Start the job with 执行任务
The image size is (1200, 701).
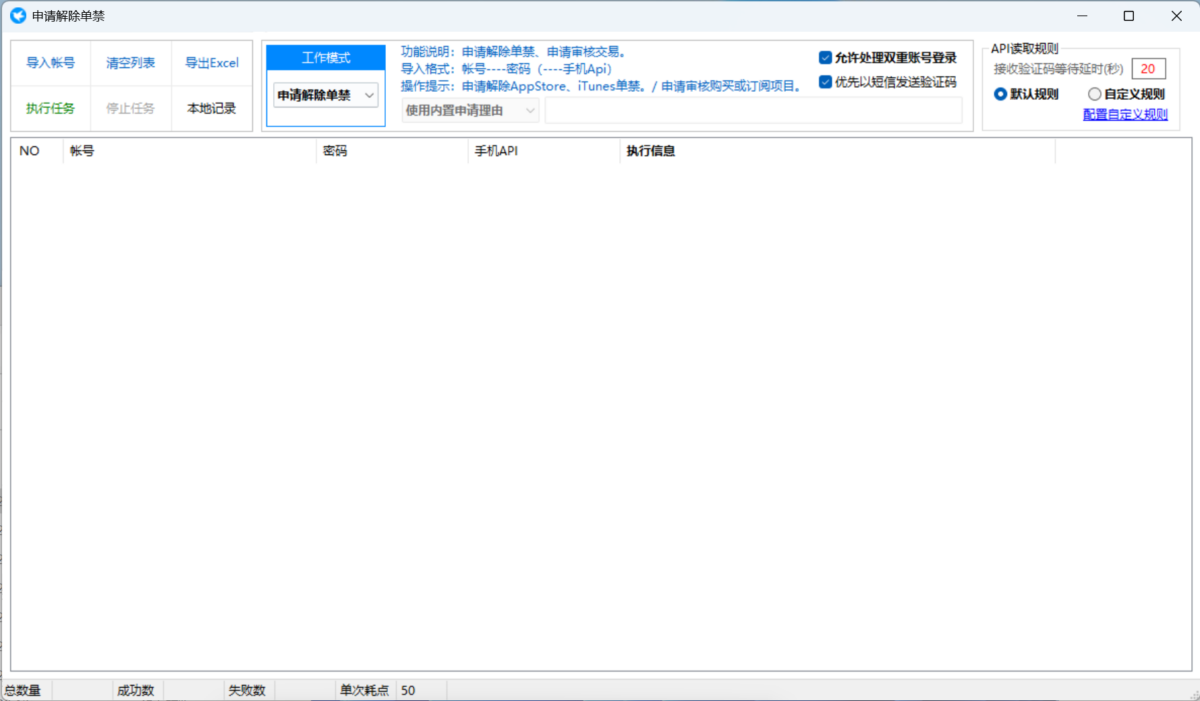coord(50,108)
